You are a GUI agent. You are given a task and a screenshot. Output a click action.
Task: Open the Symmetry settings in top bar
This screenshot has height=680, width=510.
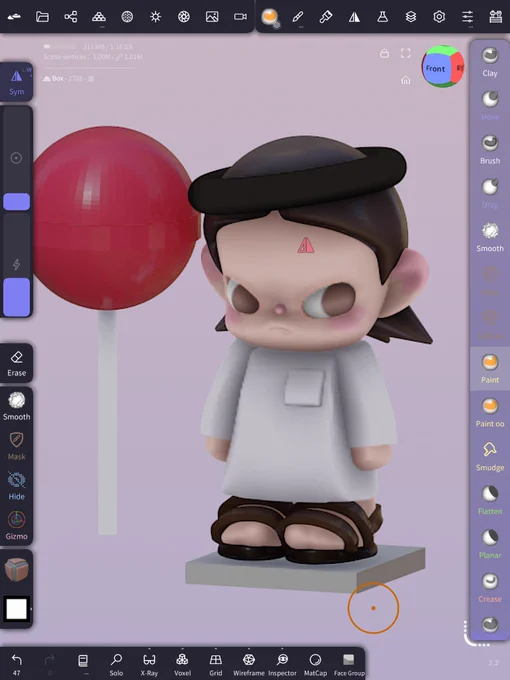(354, 17)
